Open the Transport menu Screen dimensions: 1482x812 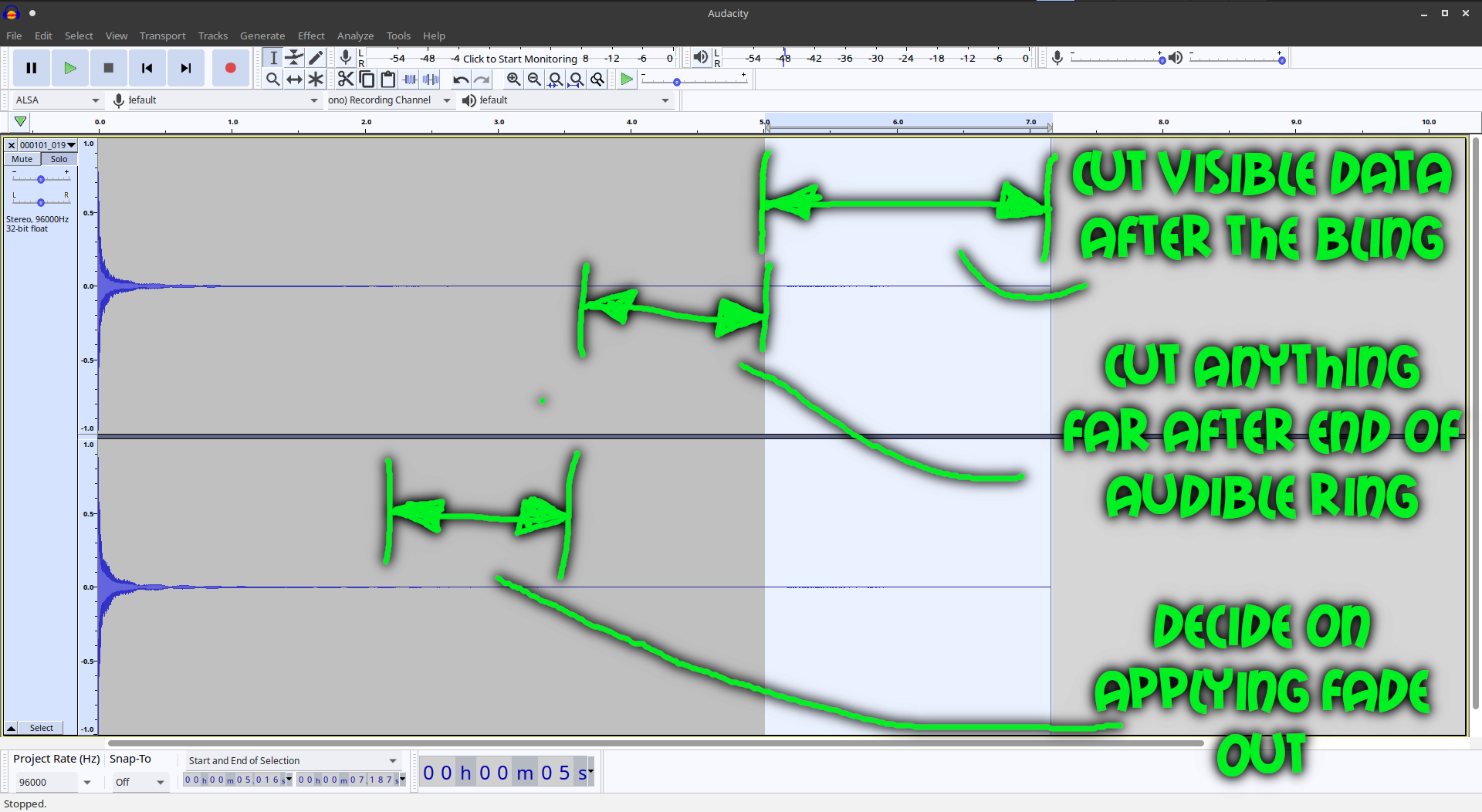coord(162,36)
